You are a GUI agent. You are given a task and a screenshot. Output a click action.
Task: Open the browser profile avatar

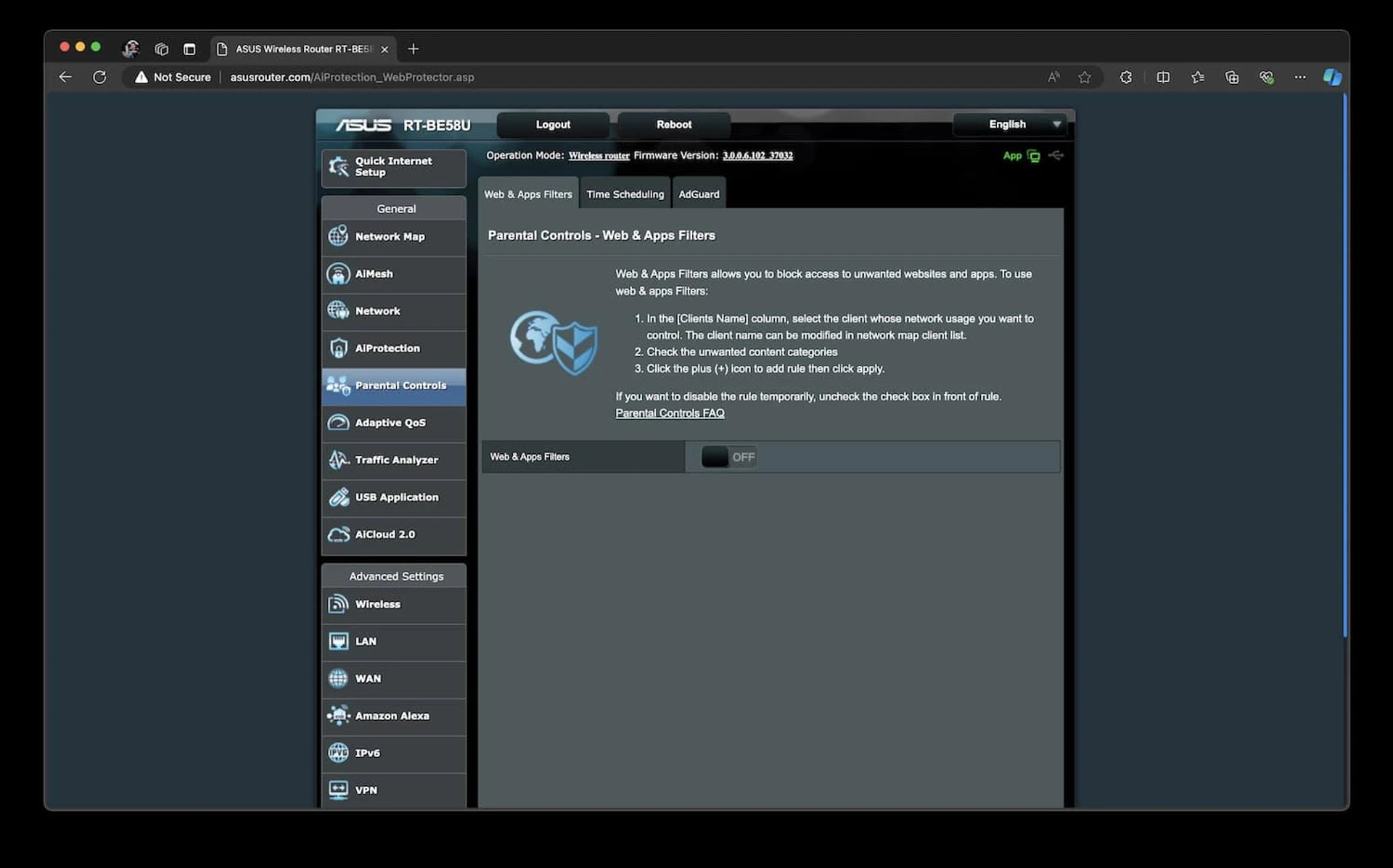click(x=131, y=49)
